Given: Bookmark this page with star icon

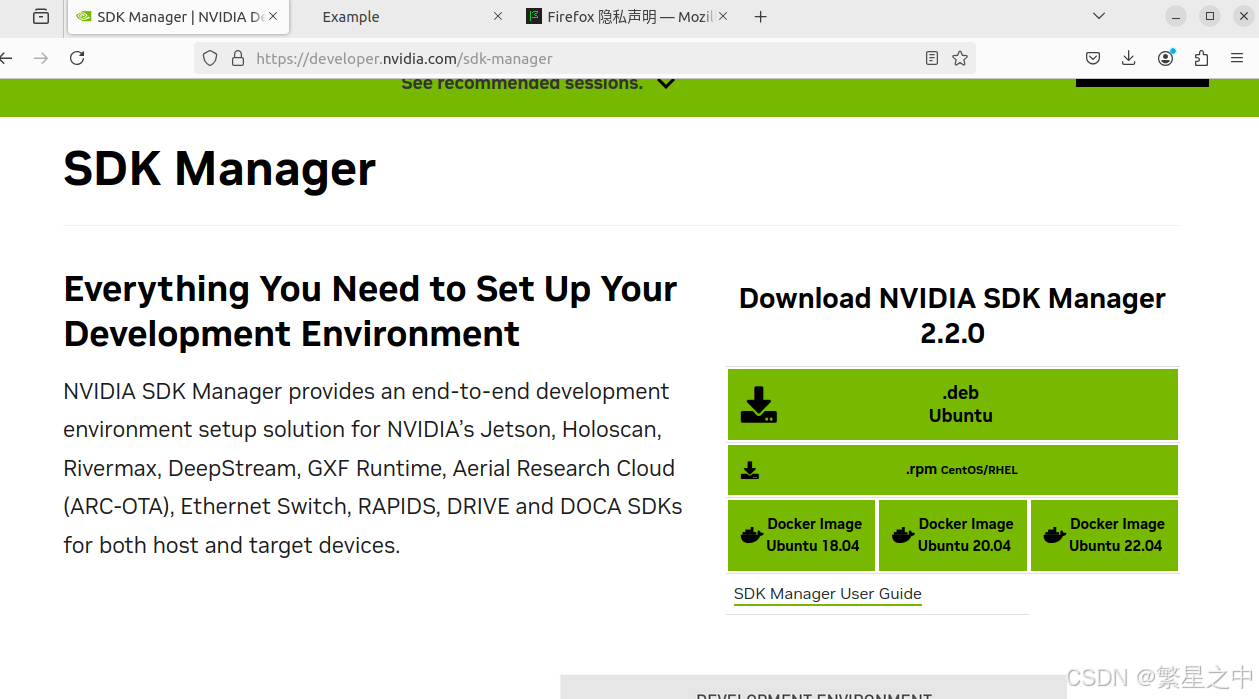Looking at the screenshot, I should click(x=960, y=58).
